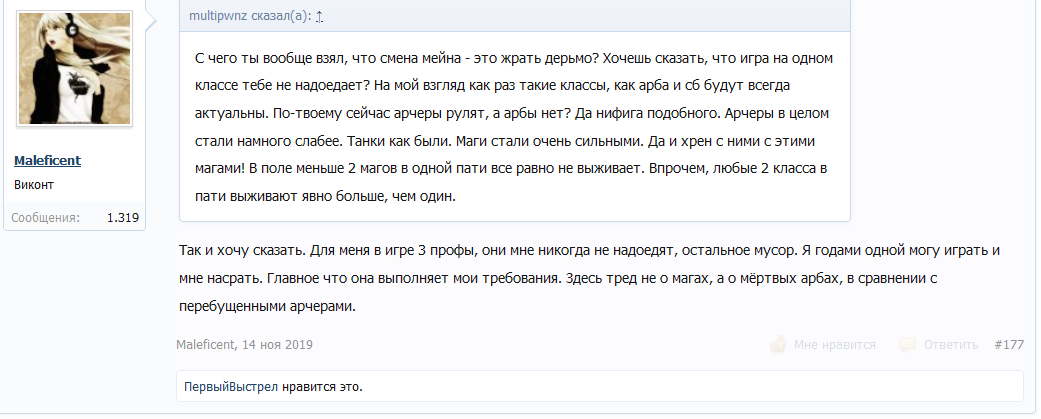Click "Ответить" reply link

[951, 345]
